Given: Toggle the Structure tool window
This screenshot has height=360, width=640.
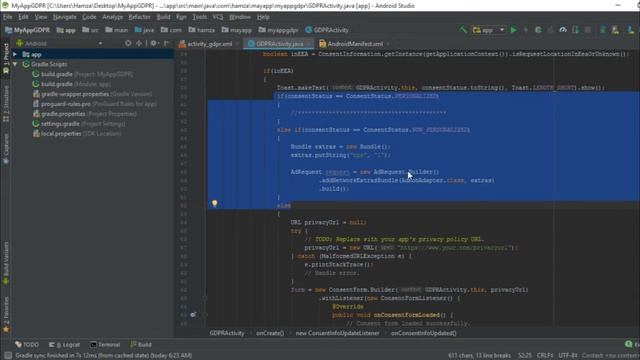Looking at the screenshot, I should coord(6,103).
